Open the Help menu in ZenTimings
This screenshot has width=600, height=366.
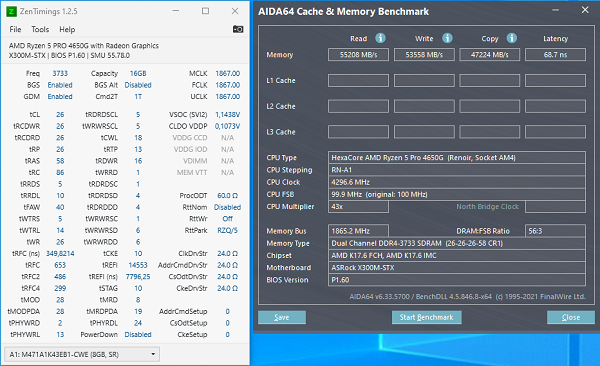tap(67, 29)
